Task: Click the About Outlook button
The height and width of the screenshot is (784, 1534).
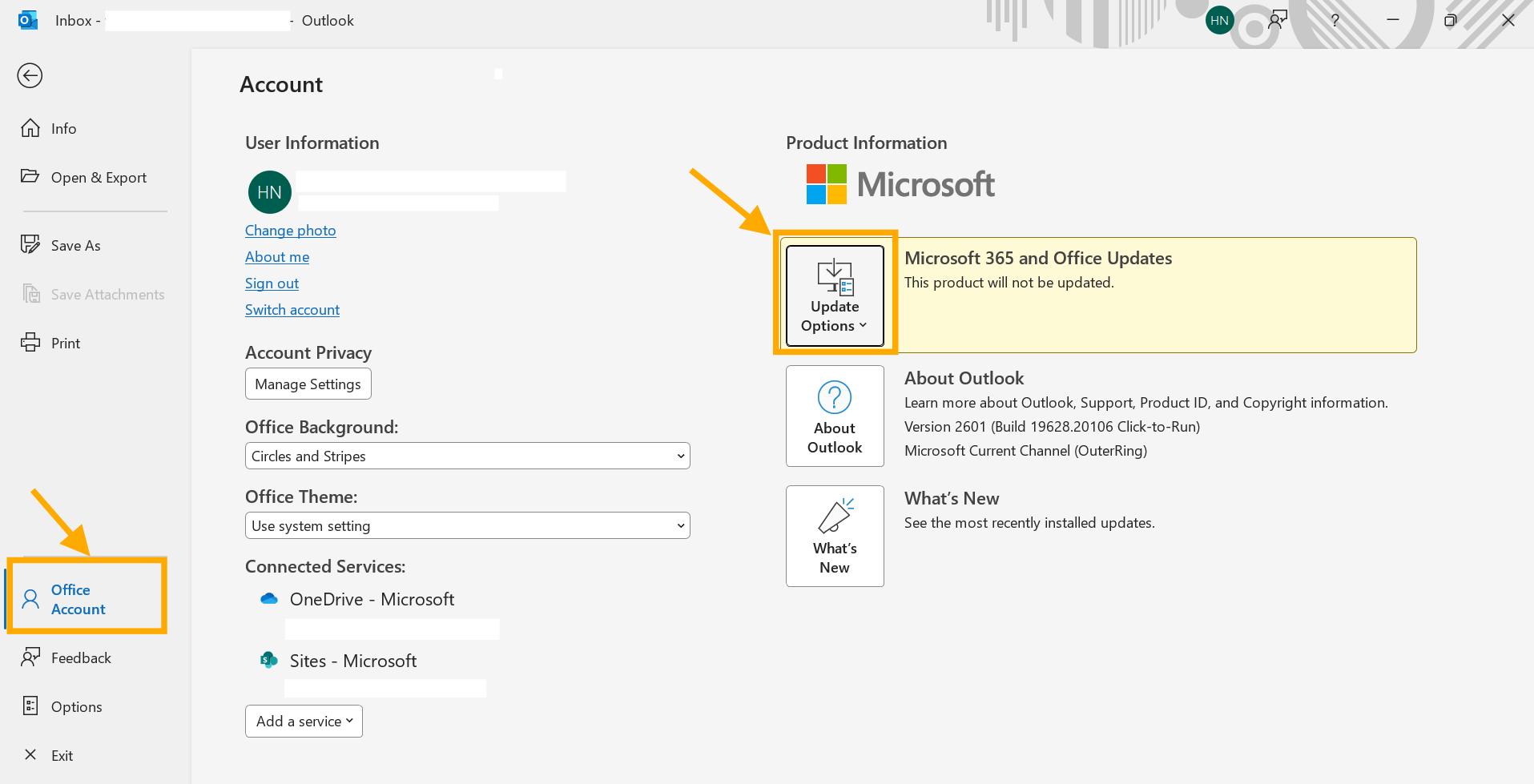Action: (x=835, y=416)
